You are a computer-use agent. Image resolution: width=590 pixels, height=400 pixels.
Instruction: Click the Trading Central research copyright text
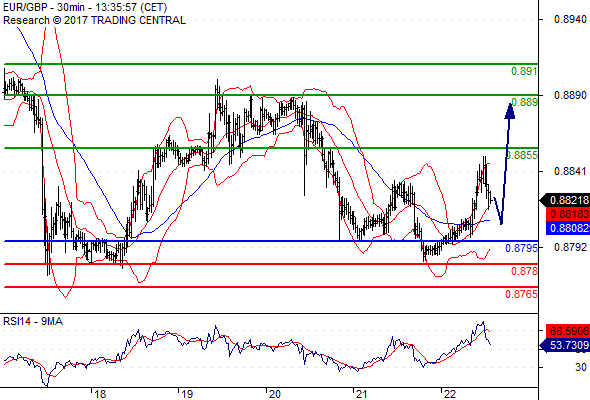click(94, 20)
